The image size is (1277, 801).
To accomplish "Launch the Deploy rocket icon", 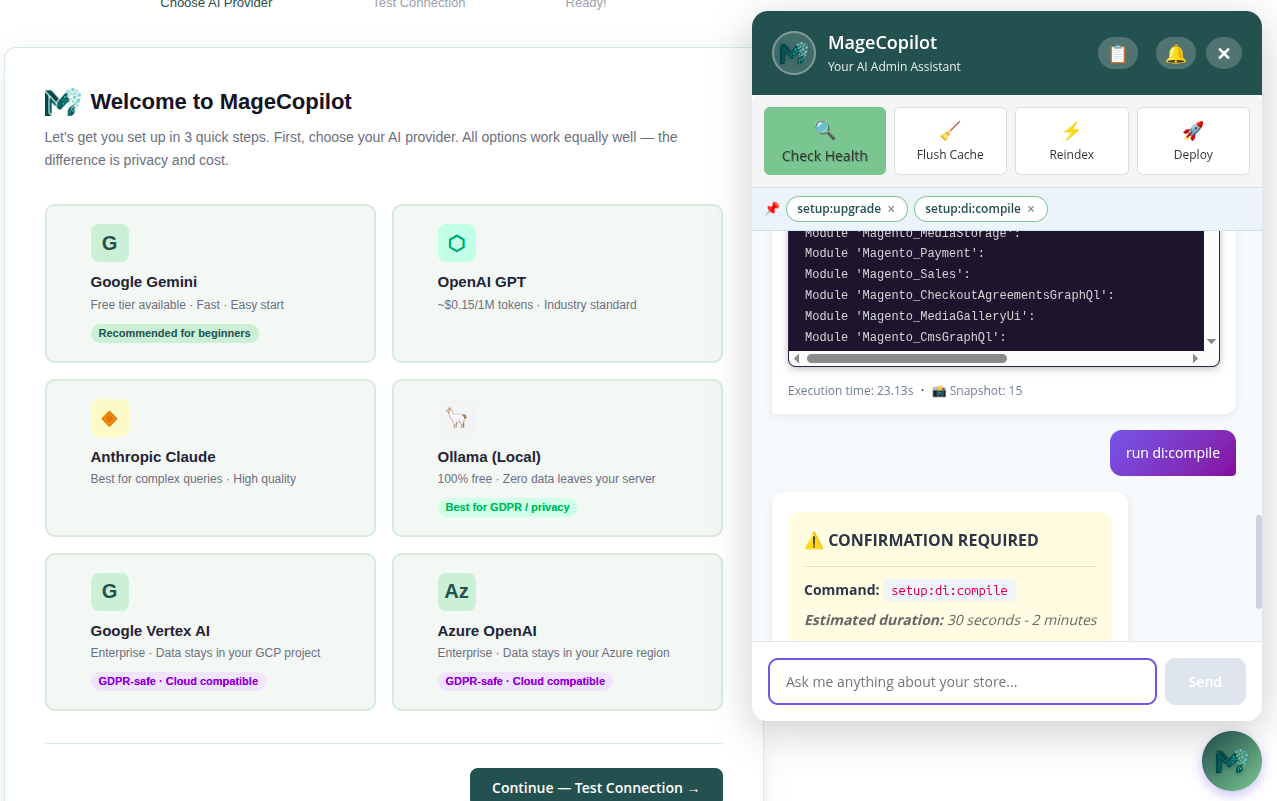I will click(1192, 131).
